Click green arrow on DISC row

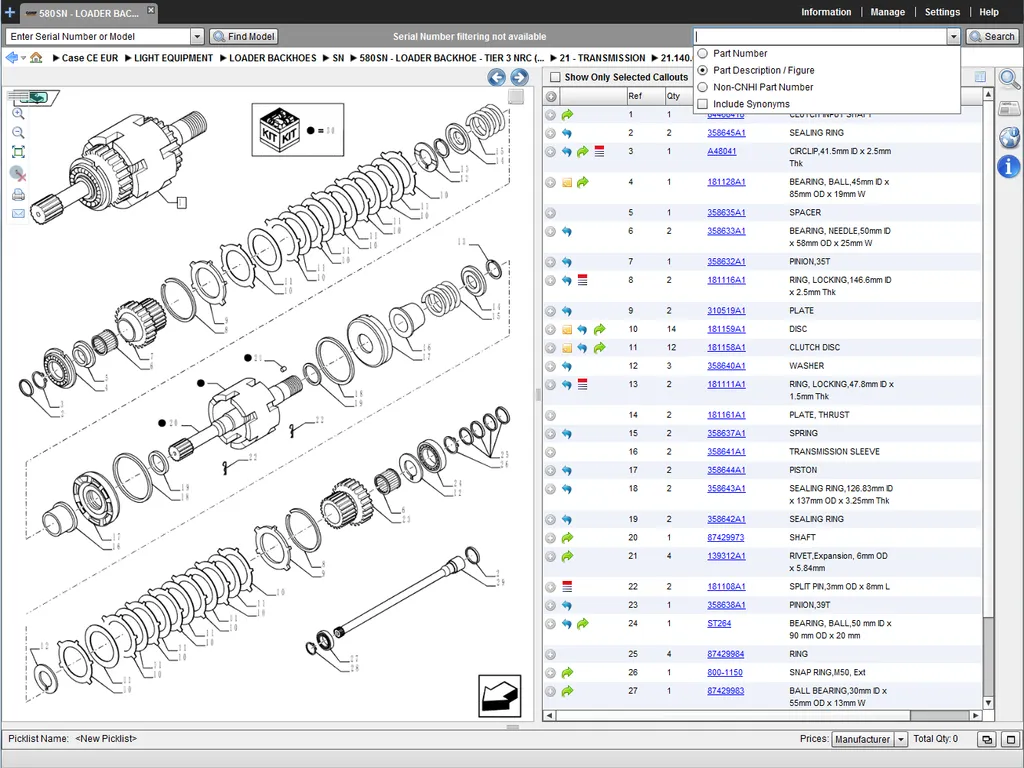(x=600, y=330)
